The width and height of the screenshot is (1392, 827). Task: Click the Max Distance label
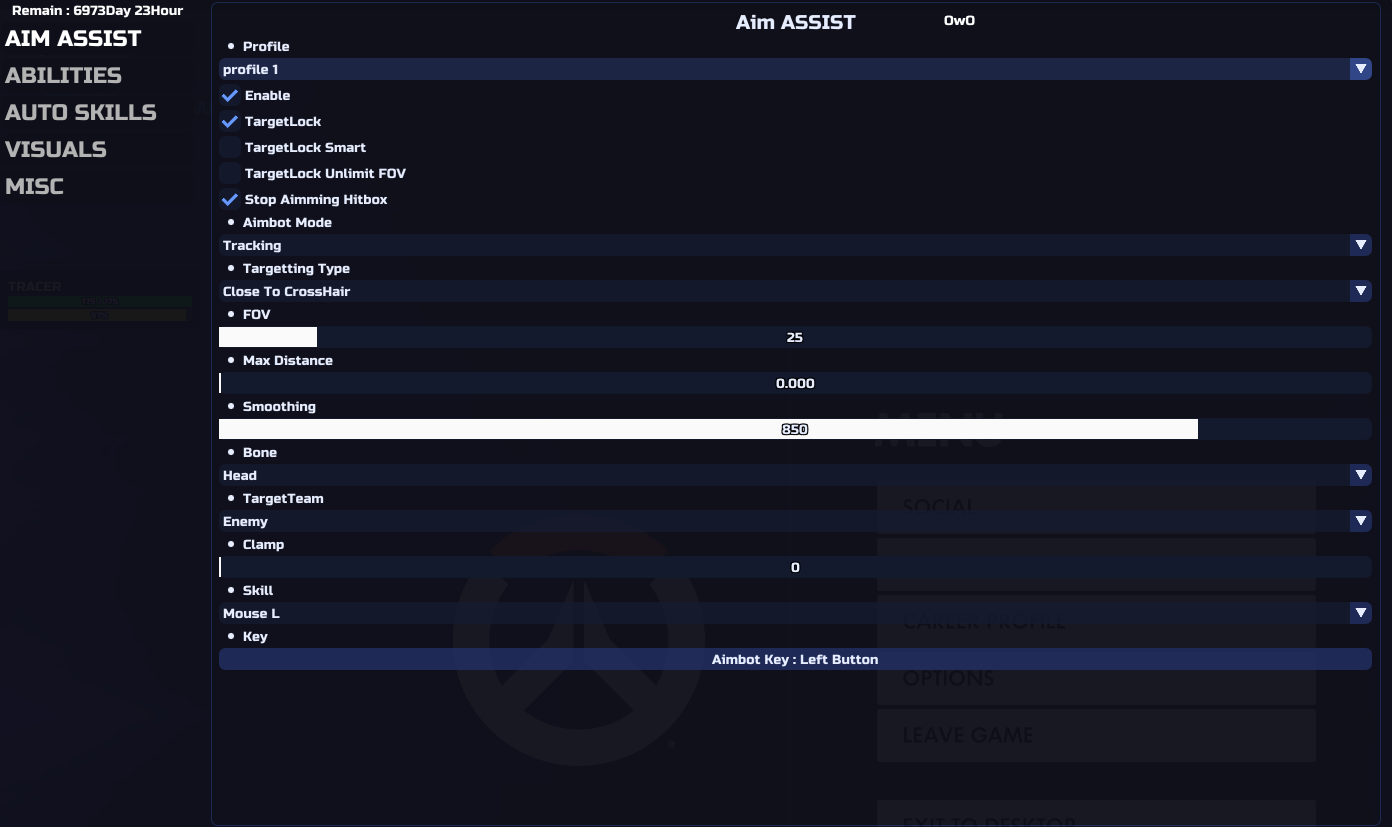tap(288, 361)
